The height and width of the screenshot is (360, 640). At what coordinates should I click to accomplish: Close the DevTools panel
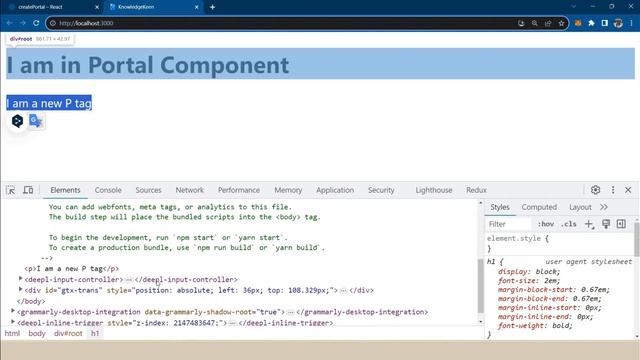pyautogui.click(x=628, y=190)
